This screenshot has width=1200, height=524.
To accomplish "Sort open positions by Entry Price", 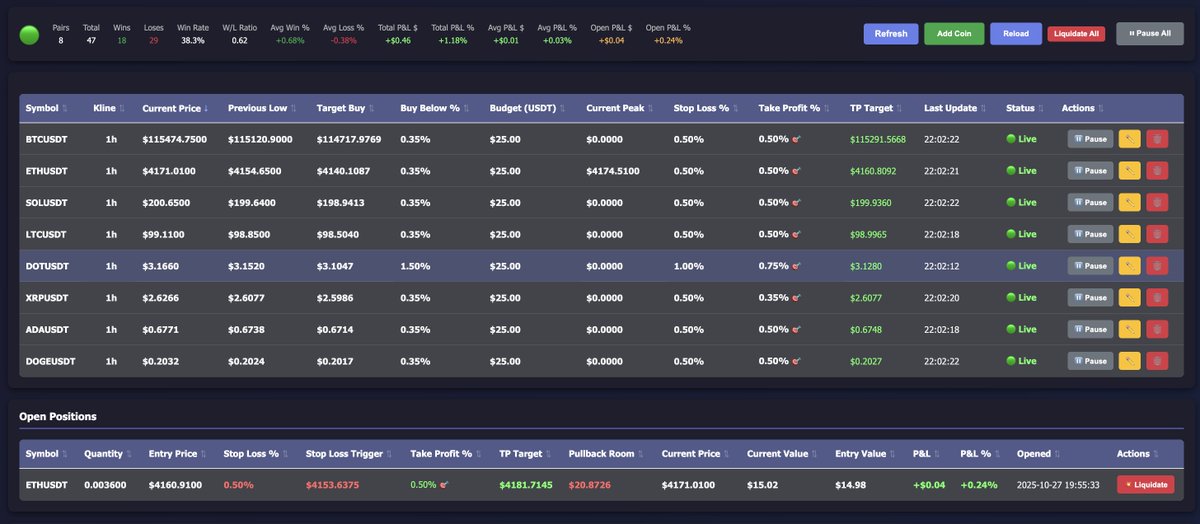I will click(x=178, y=453).
